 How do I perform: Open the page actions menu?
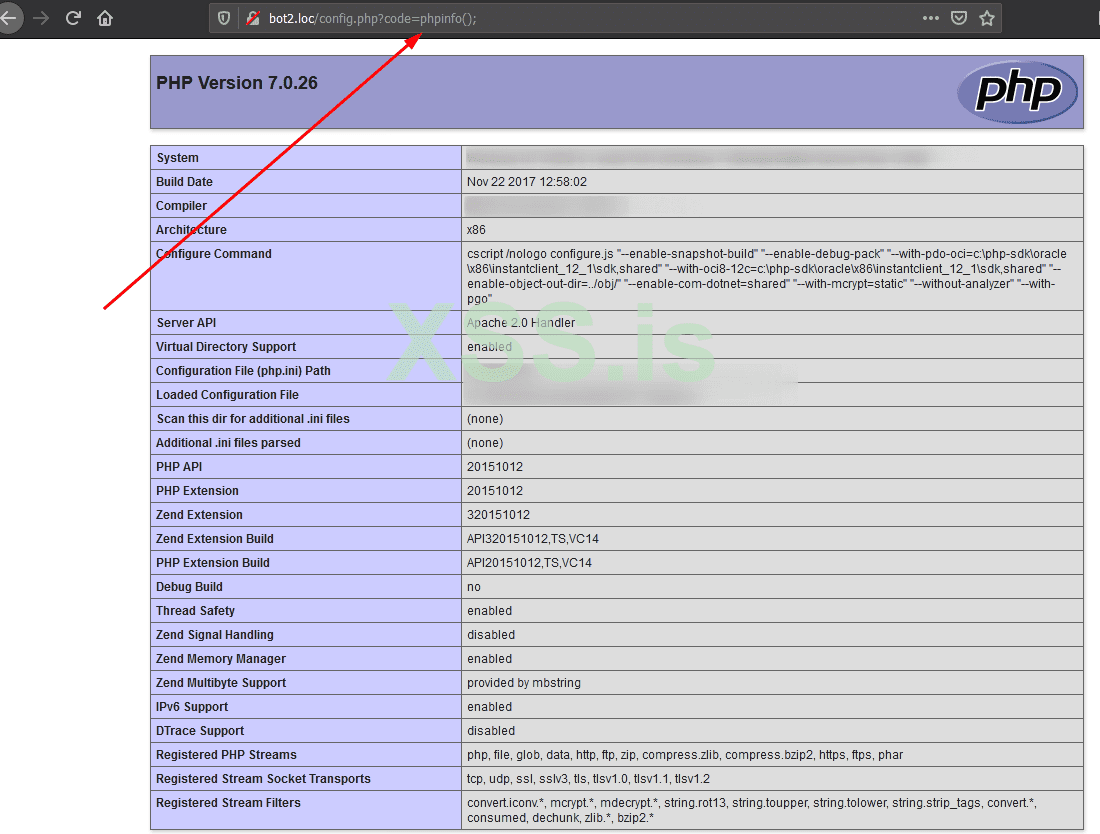click(931, 18)
